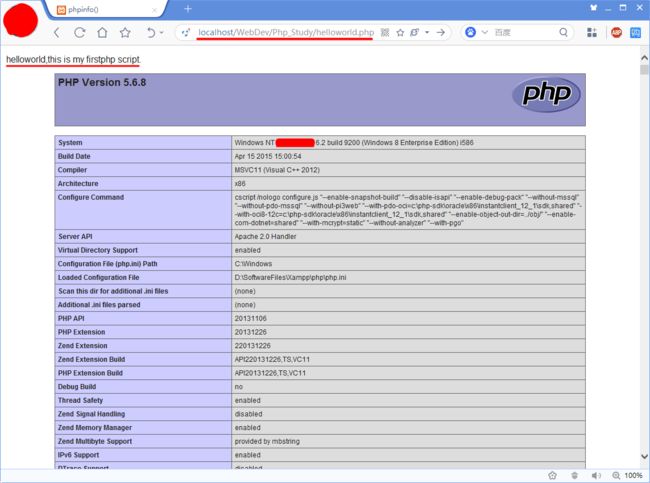Click the 'Configure Command' row label
The image size is (650, 483).
(91, 197)
